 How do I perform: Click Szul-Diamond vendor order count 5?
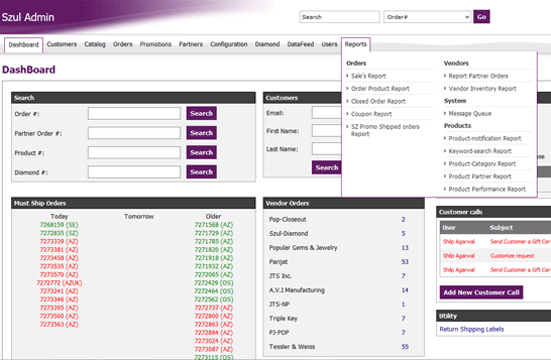click(x=403, y=233)
